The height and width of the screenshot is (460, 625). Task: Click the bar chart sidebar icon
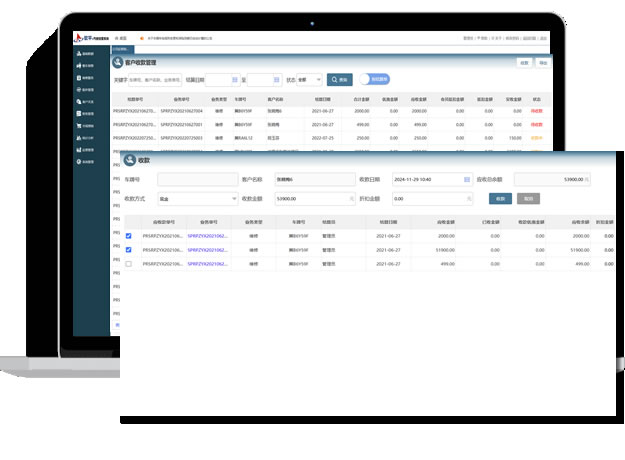[78, 149]
